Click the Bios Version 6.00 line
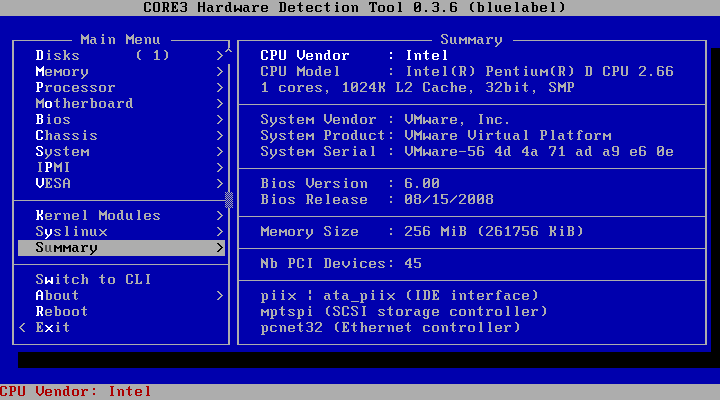The width and height of the screenshot is (720, 400). coord(350,184)
